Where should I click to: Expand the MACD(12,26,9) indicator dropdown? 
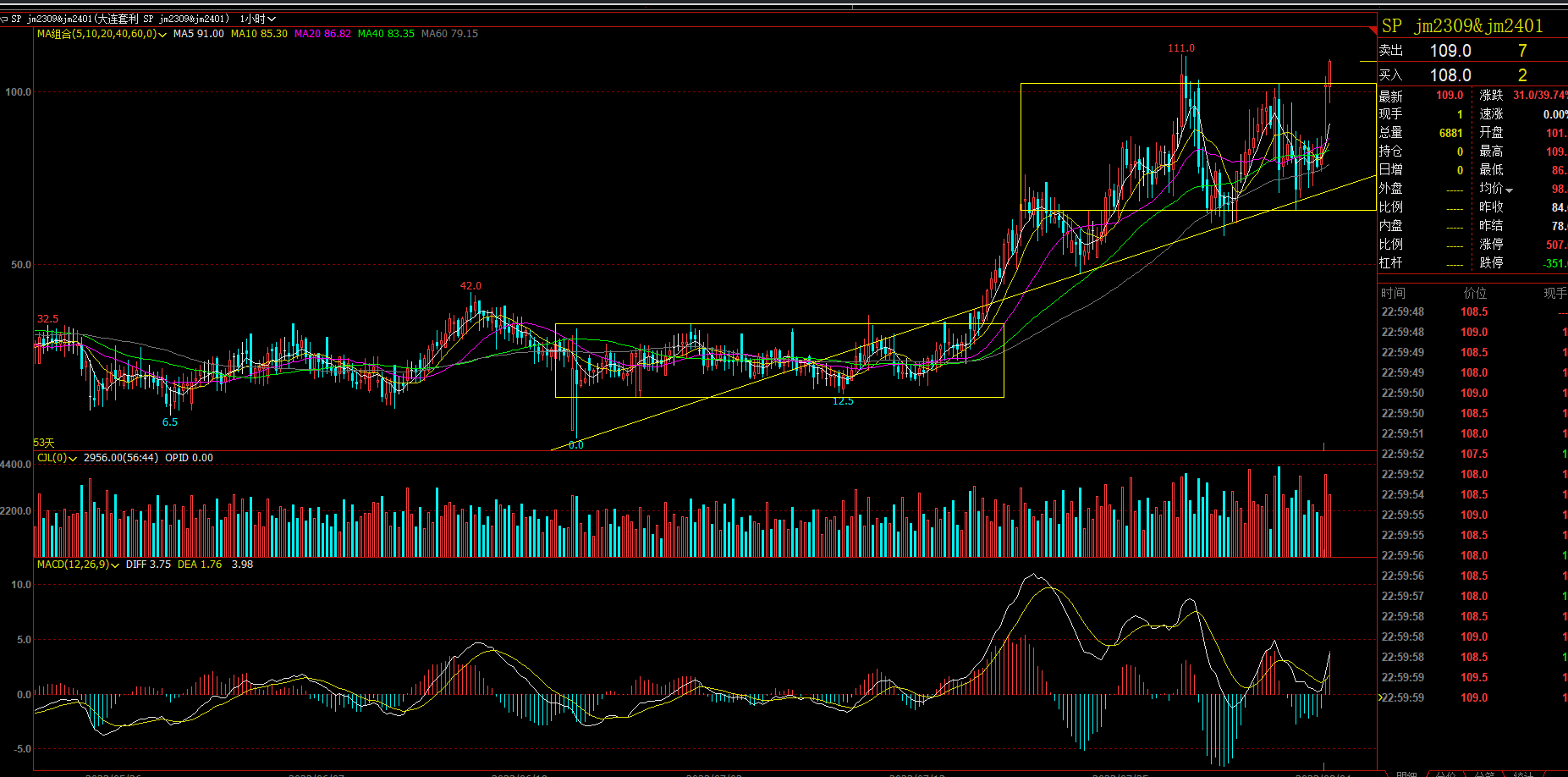pyautogui.click(x=114, y=565)
